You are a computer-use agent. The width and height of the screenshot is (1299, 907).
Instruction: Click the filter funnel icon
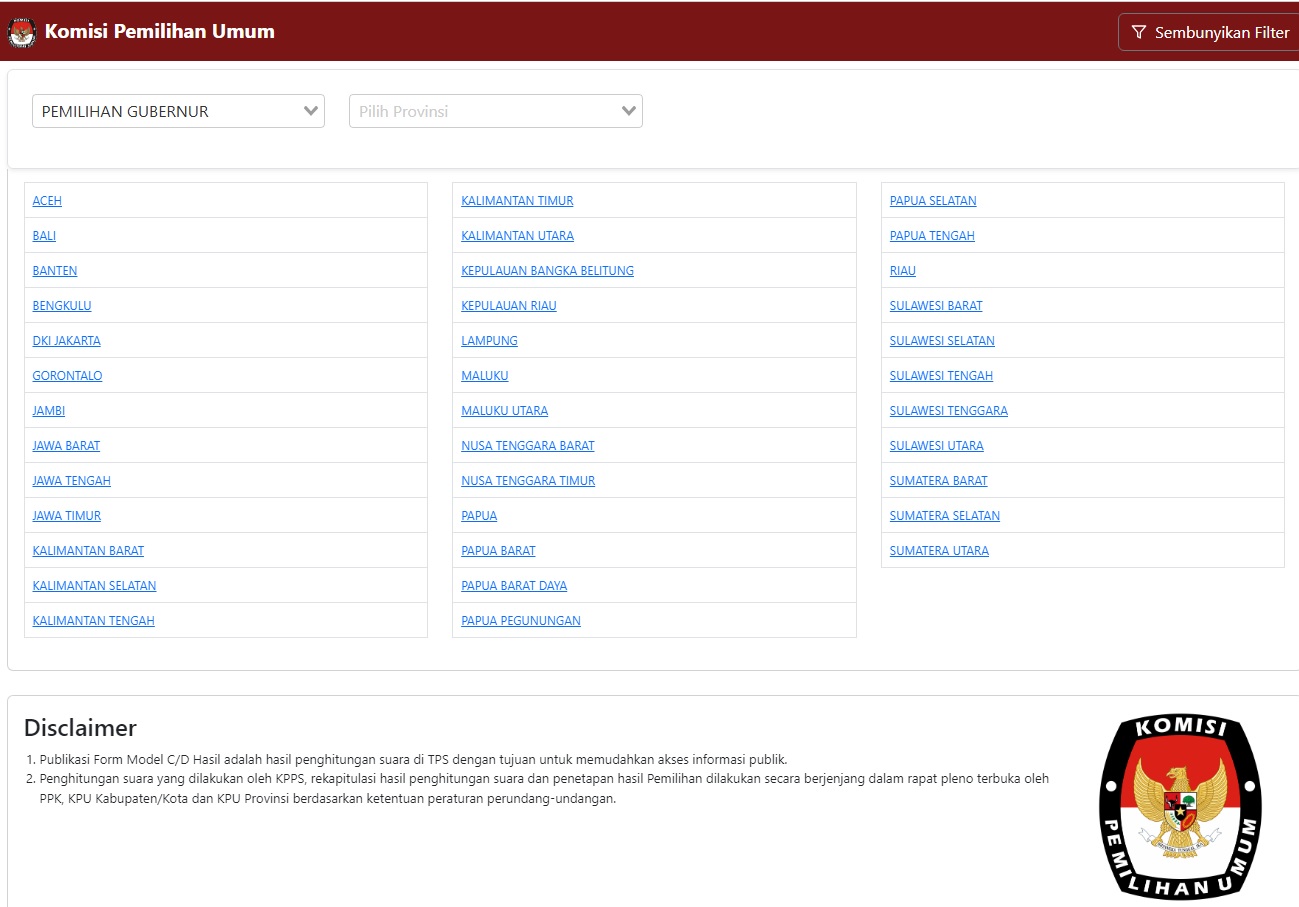1138,32
